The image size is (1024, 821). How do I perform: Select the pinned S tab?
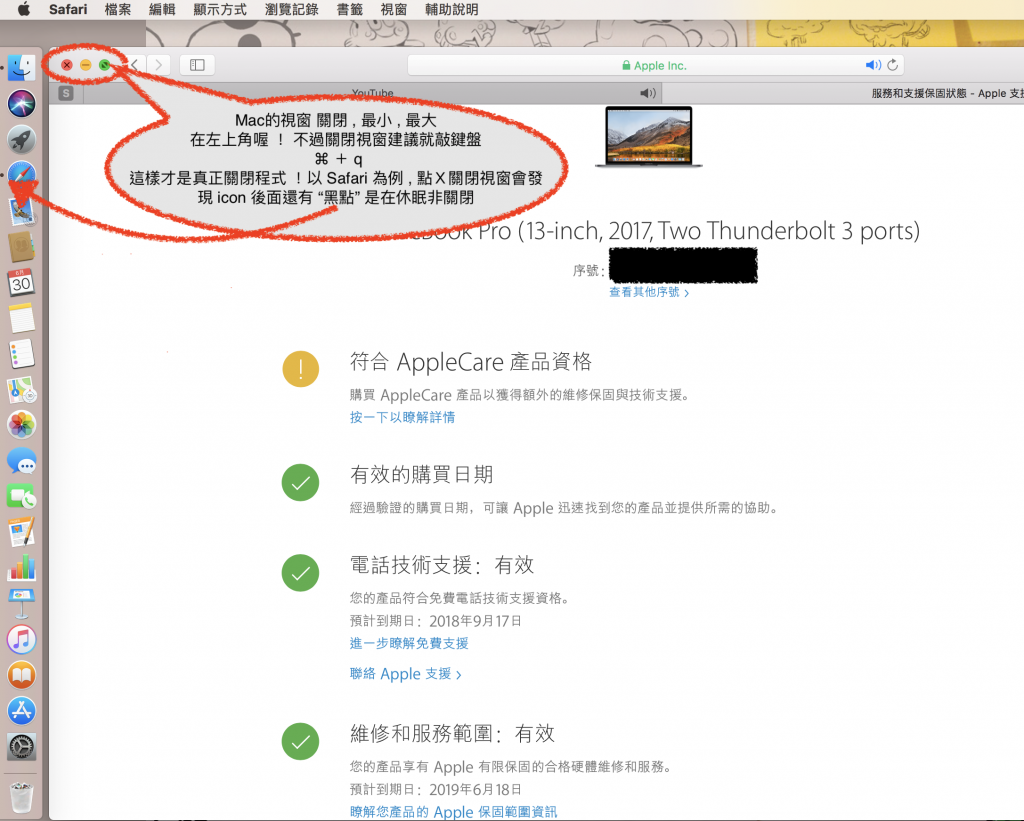pyautogui.click(x=66, y=93)
